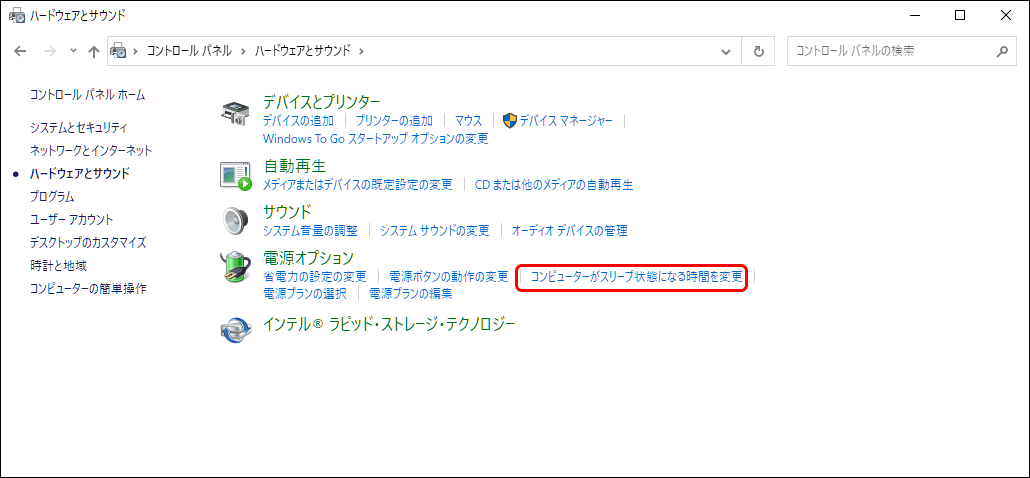Open the インテル ラピッド・ストレージ icon
Screen dimensions: 1030x478
point(235,328)
